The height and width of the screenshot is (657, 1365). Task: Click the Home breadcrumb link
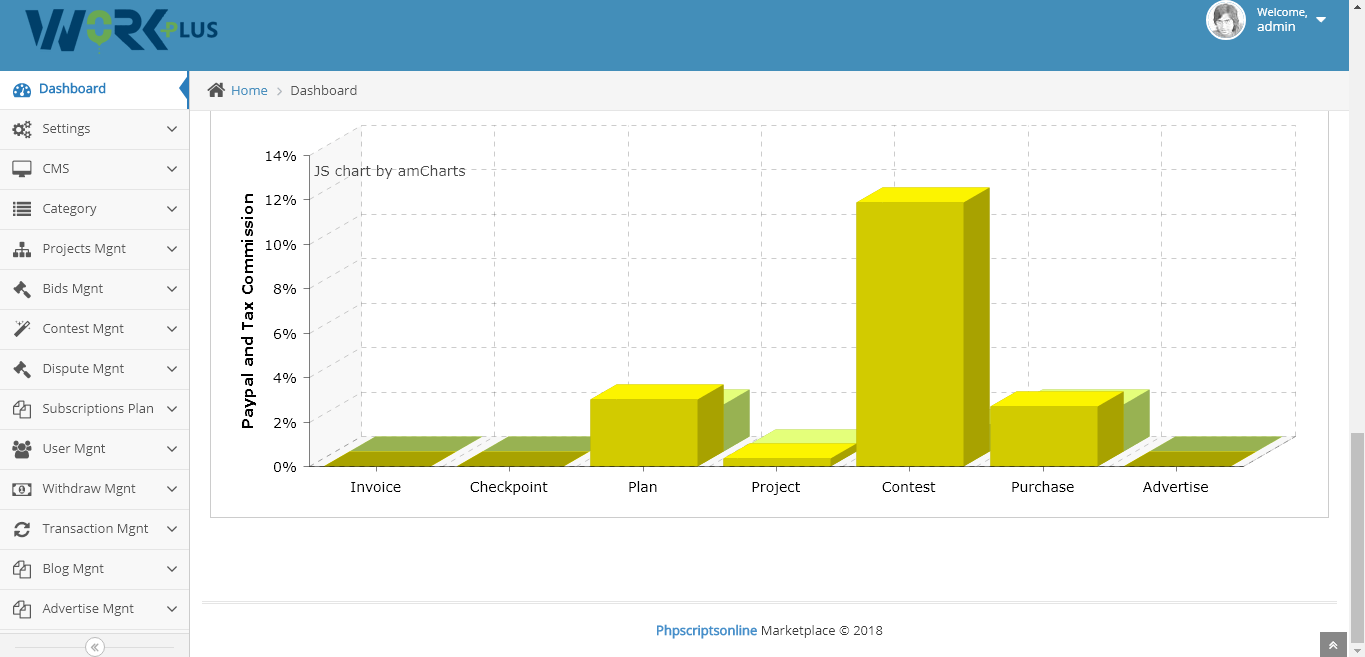point(249,90)
